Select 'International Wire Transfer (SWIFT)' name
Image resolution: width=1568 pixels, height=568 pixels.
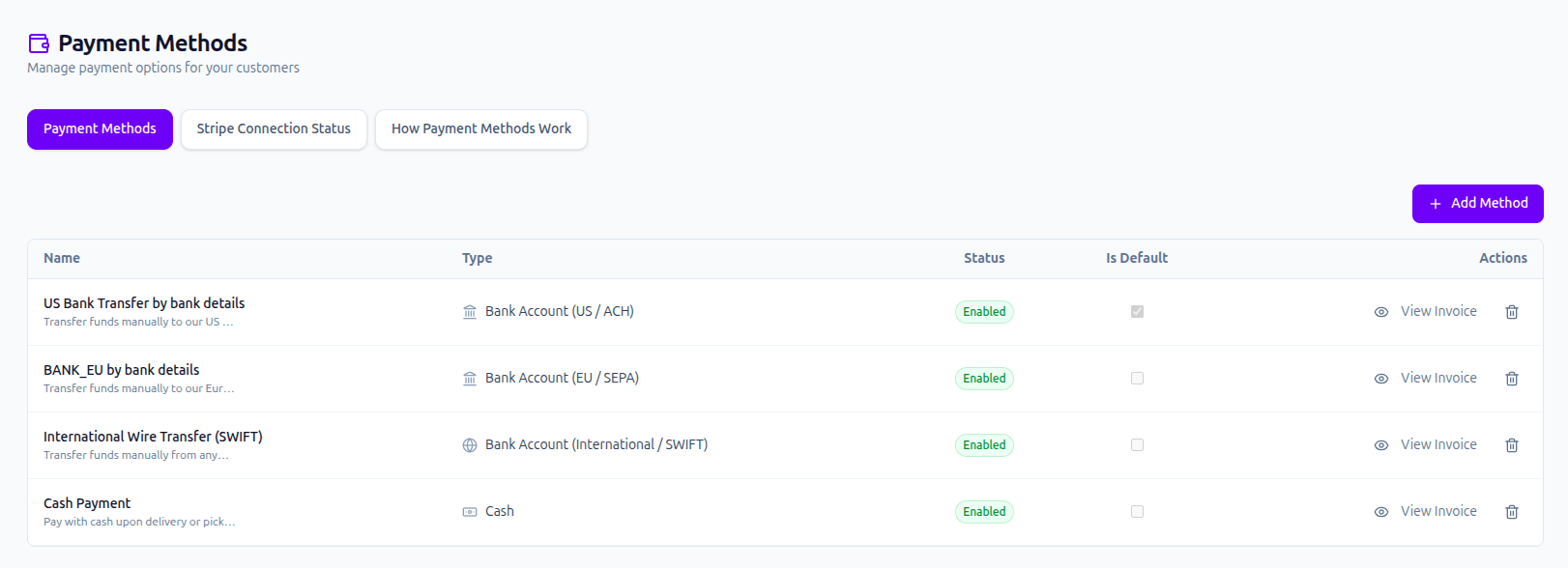pos(153,437)
